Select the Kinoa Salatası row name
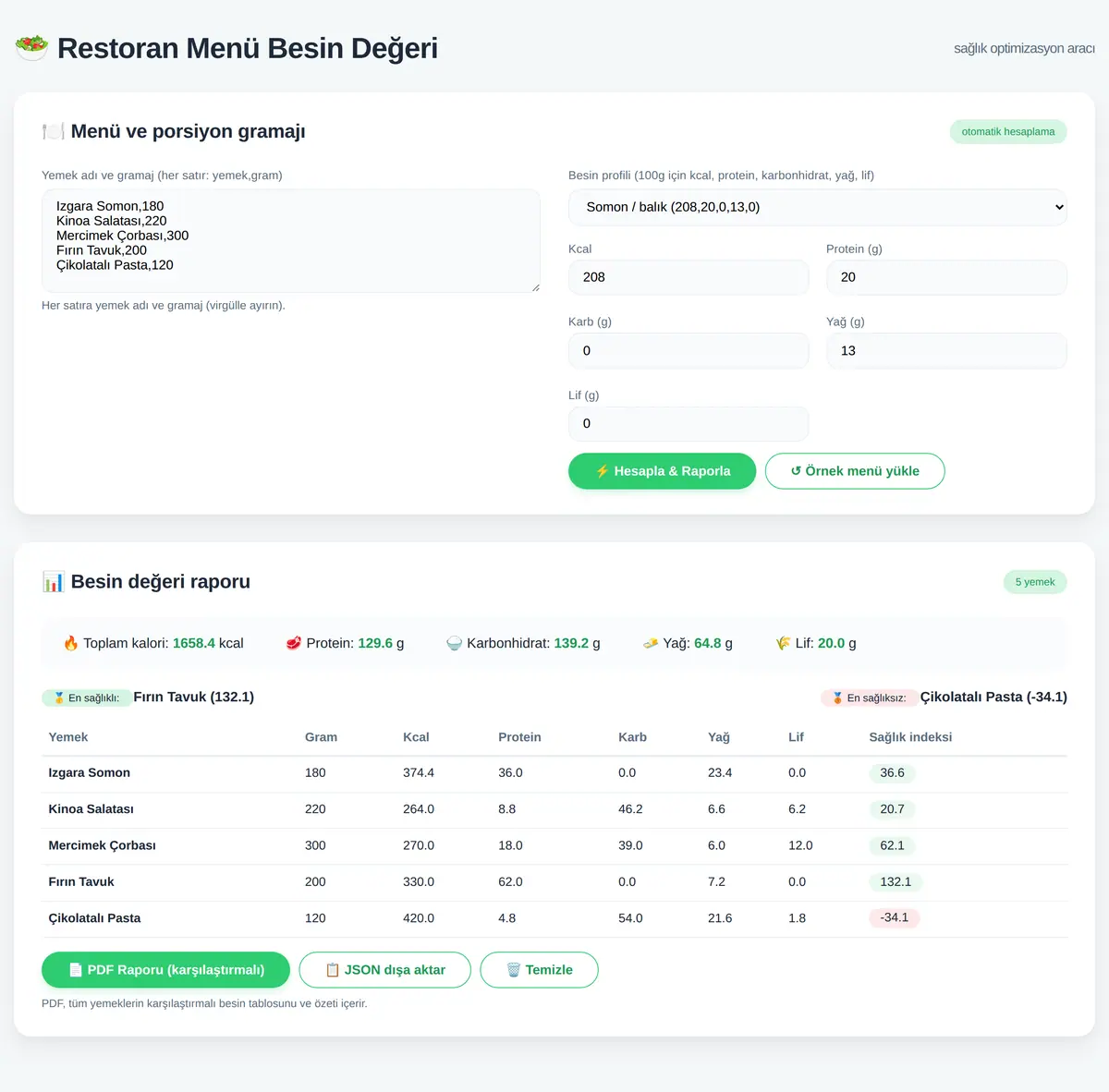Screen dimensions: 1109x1092 pos(91,809)
